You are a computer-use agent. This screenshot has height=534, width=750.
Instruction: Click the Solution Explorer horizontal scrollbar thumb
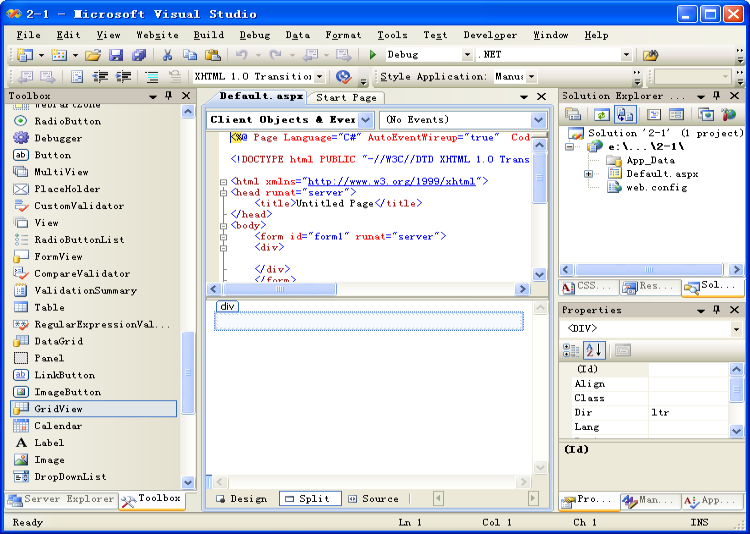649,269
